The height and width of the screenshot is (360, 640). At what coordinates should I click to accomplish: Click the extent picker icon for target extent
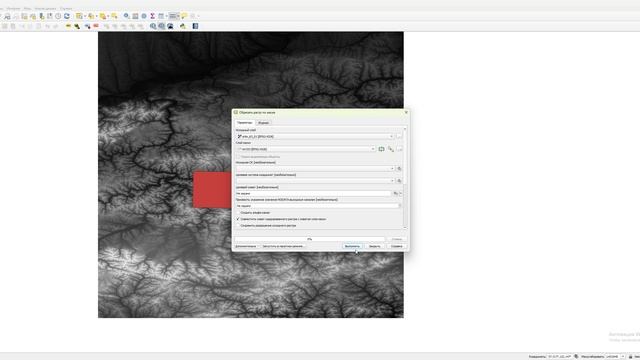(x=396, y=193)
